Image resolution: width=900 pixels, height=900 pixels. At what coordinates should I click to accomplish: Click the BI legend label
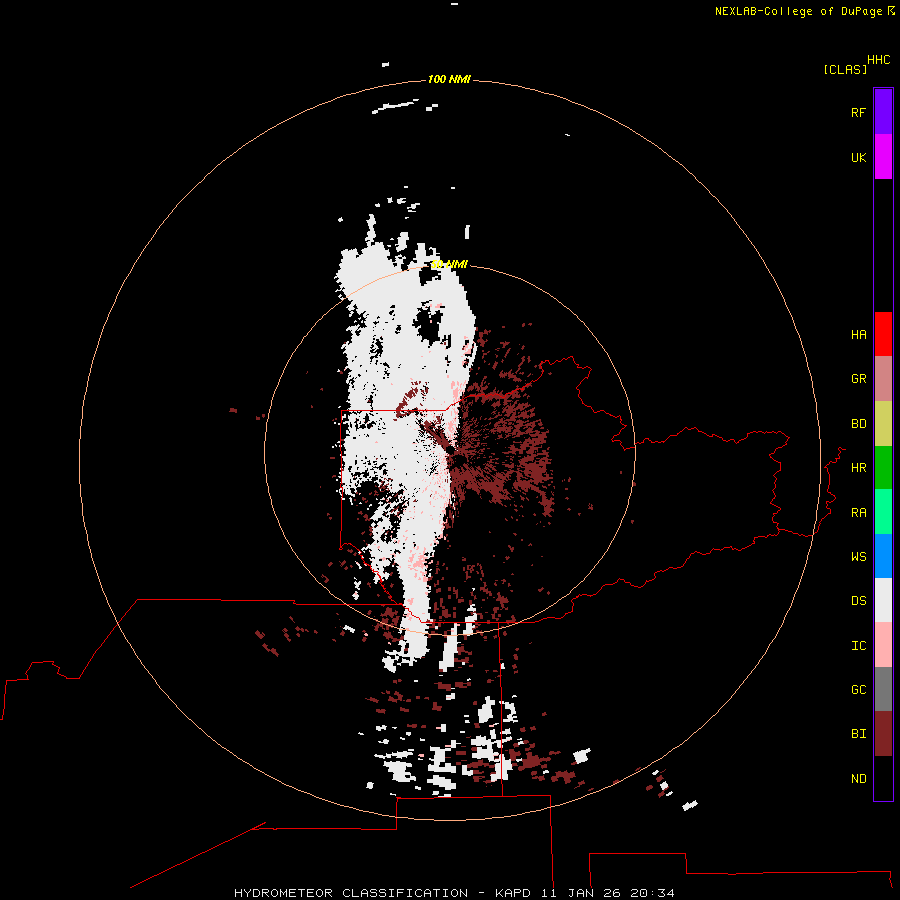pos(859,734)
